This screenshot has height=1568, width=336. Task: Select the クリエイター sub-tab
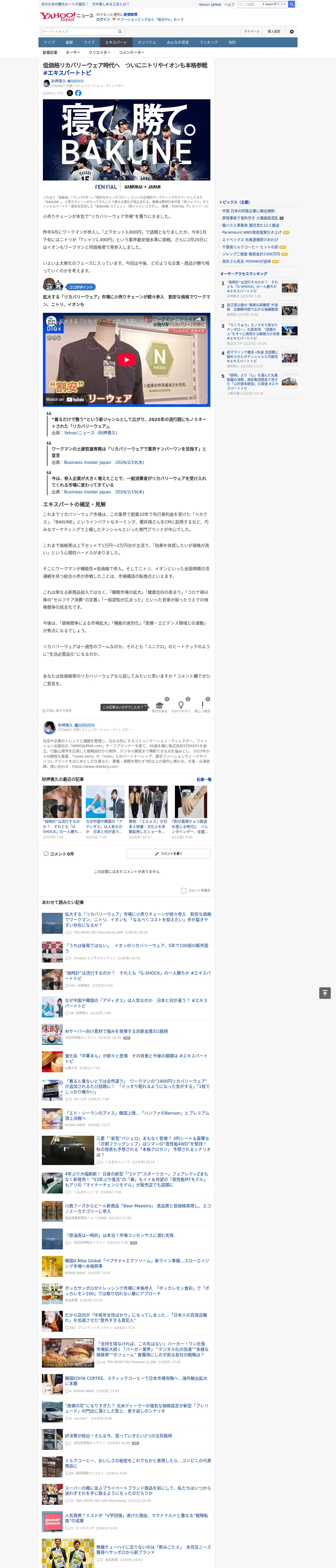tap(99, 52)
